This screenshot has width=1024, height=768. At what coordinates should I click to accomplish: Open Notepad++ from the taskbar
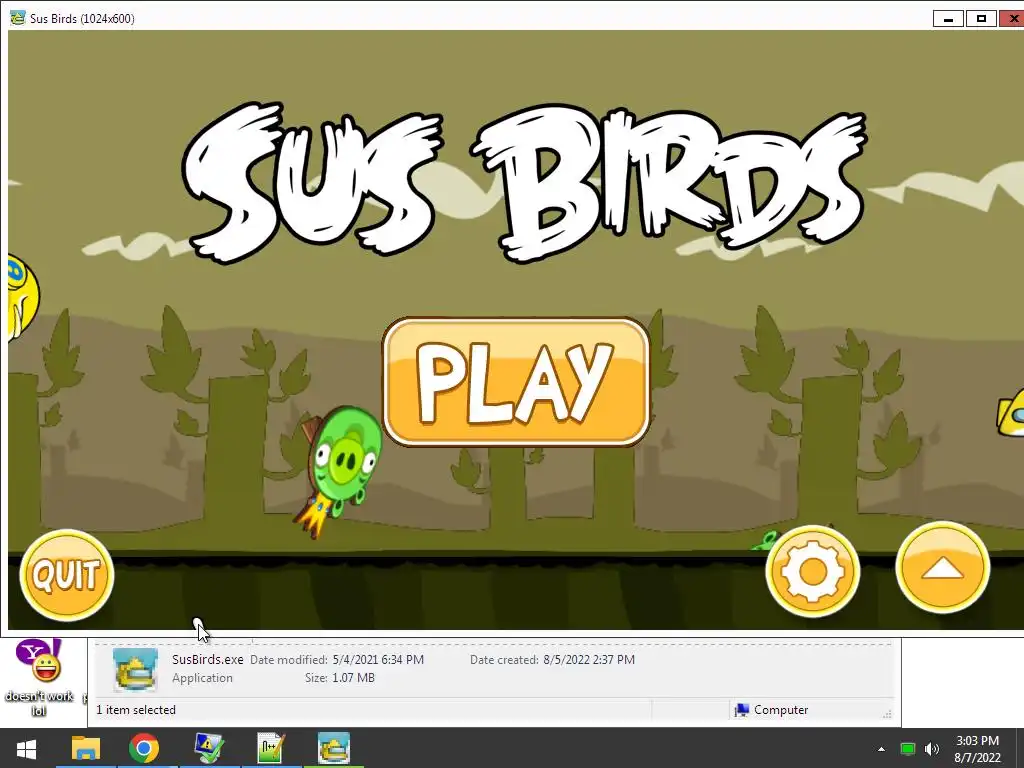coord(270,748)
